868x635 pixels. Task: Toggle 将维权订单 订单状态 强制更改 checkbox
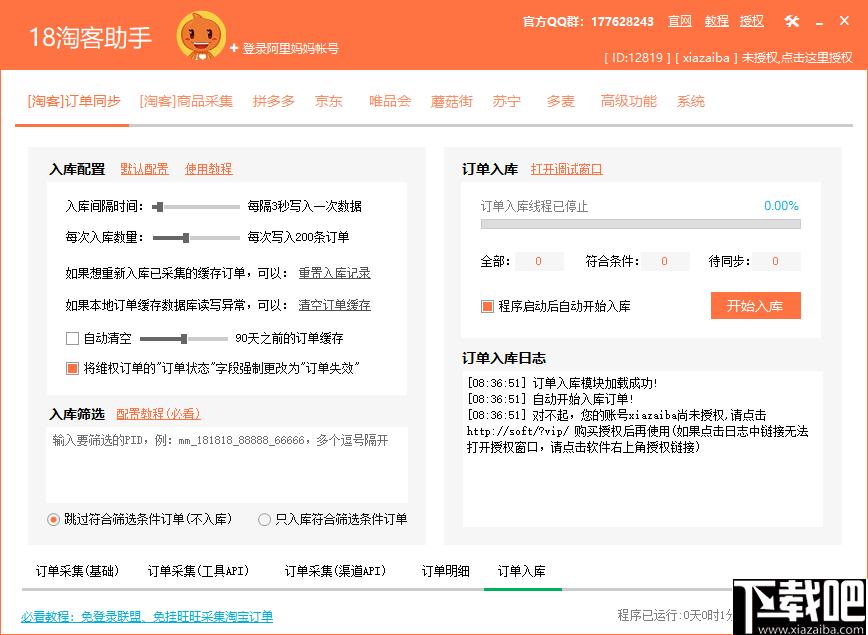[x=72, y=368]
